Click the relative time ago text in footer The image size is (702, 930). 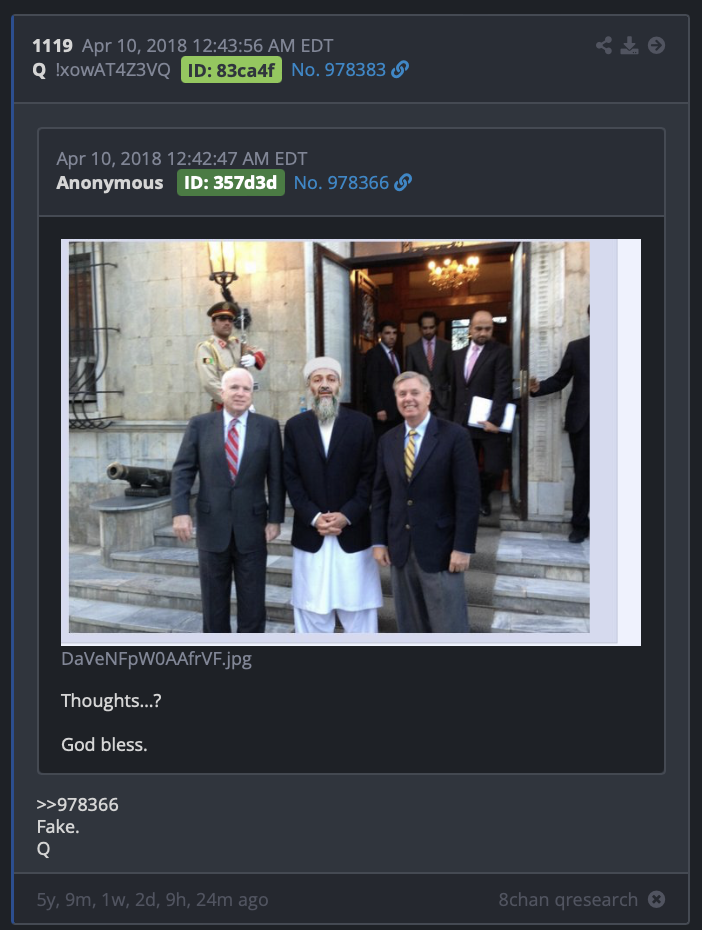click(x=152, y=900)
